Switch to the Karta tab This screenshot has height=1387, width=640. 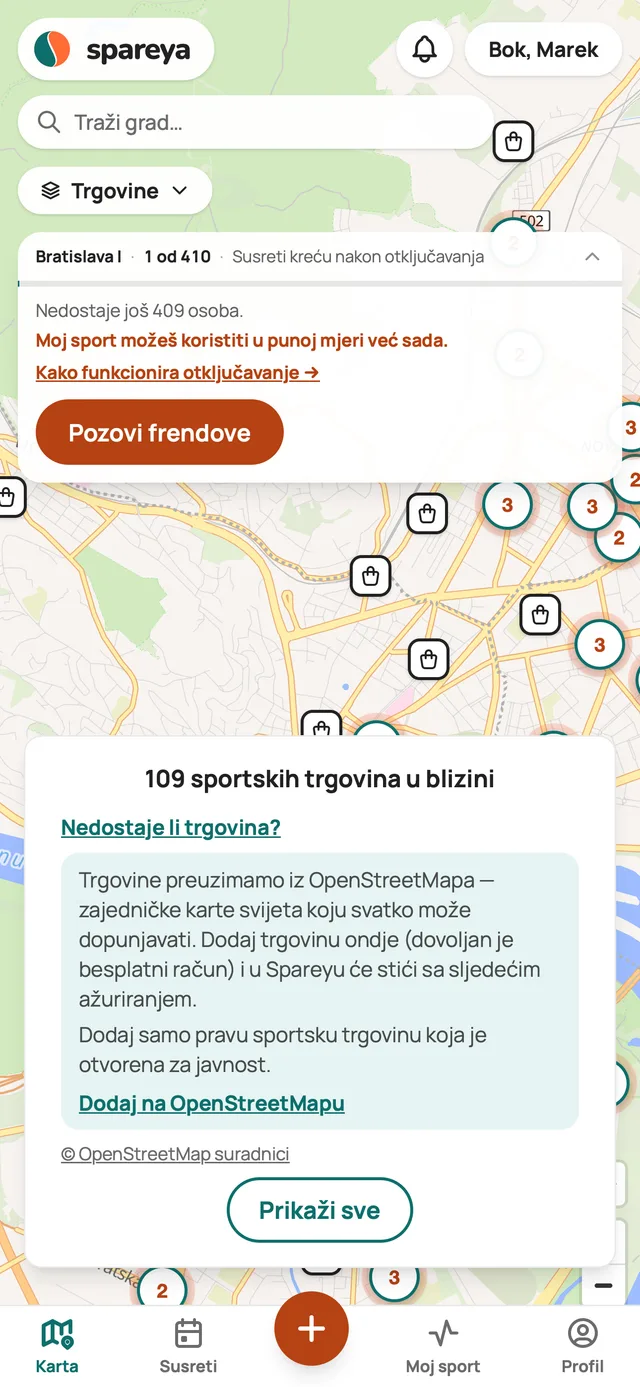[x=57, y=1346]
